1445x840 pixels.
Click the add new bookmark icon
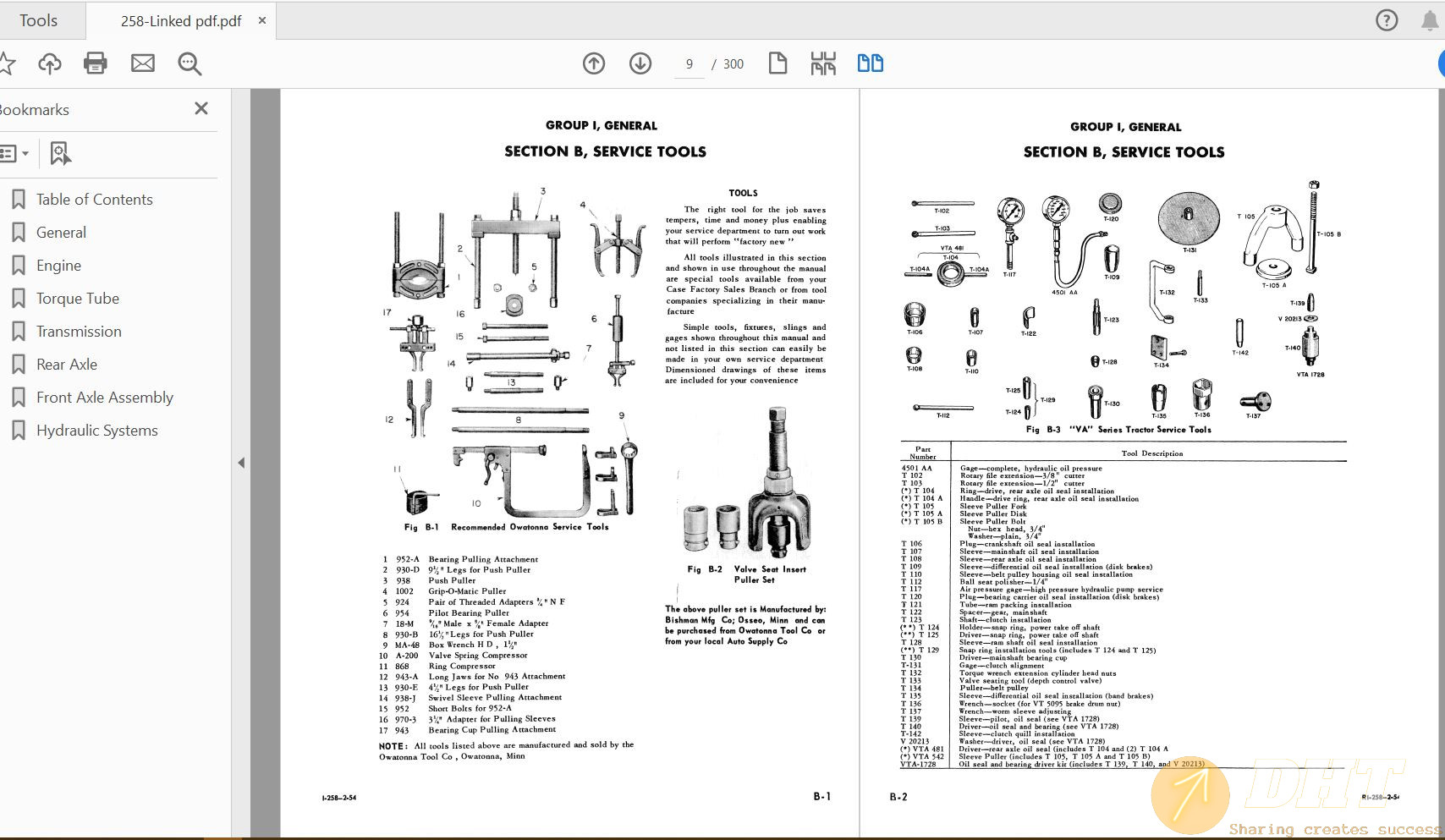pyautogui.click(x=60, y=153)
